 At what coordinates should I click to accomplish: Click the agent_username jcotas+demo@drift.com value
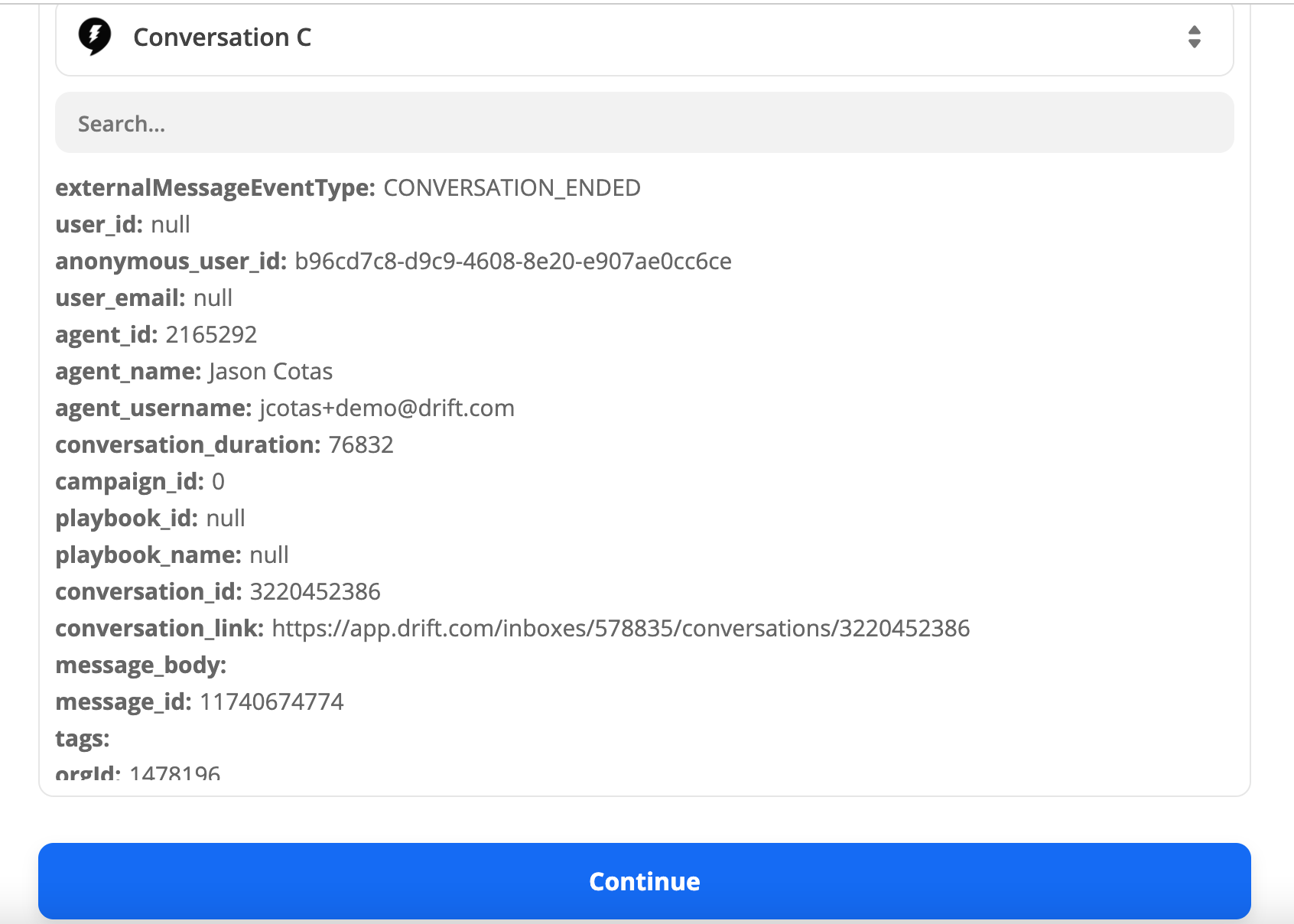click(x=387, y=408)
